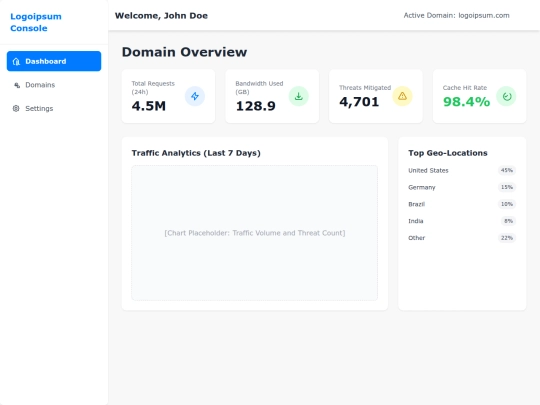Viewport: 540px width, 405px height.
Task: Click the Domains sidebar icon
Action: pyautogui.click(x=17, y=85)
